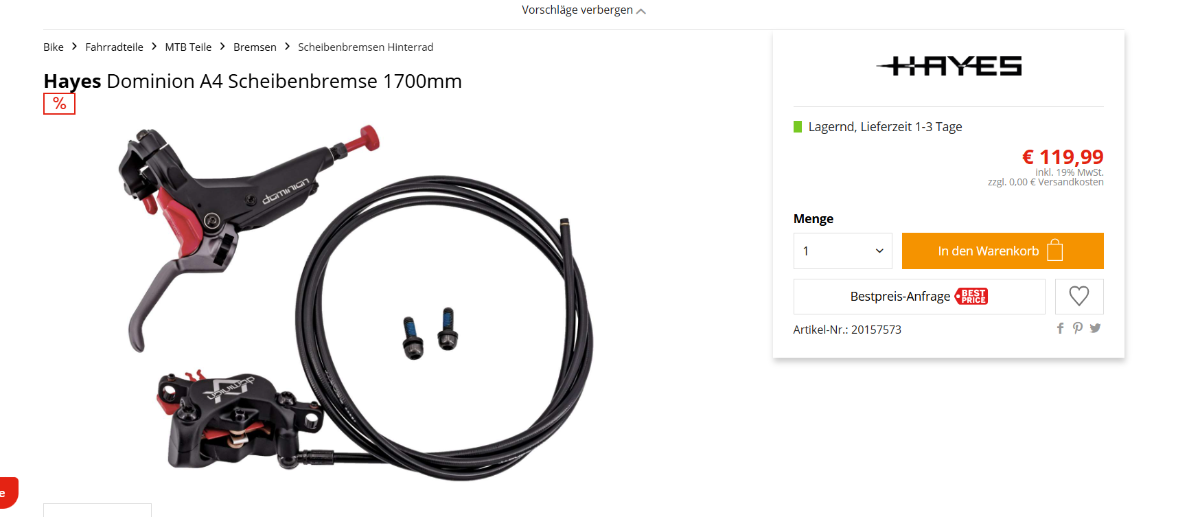Share product on Facebook
This screenshot has width=1200, height=517.
(1060, 329)
